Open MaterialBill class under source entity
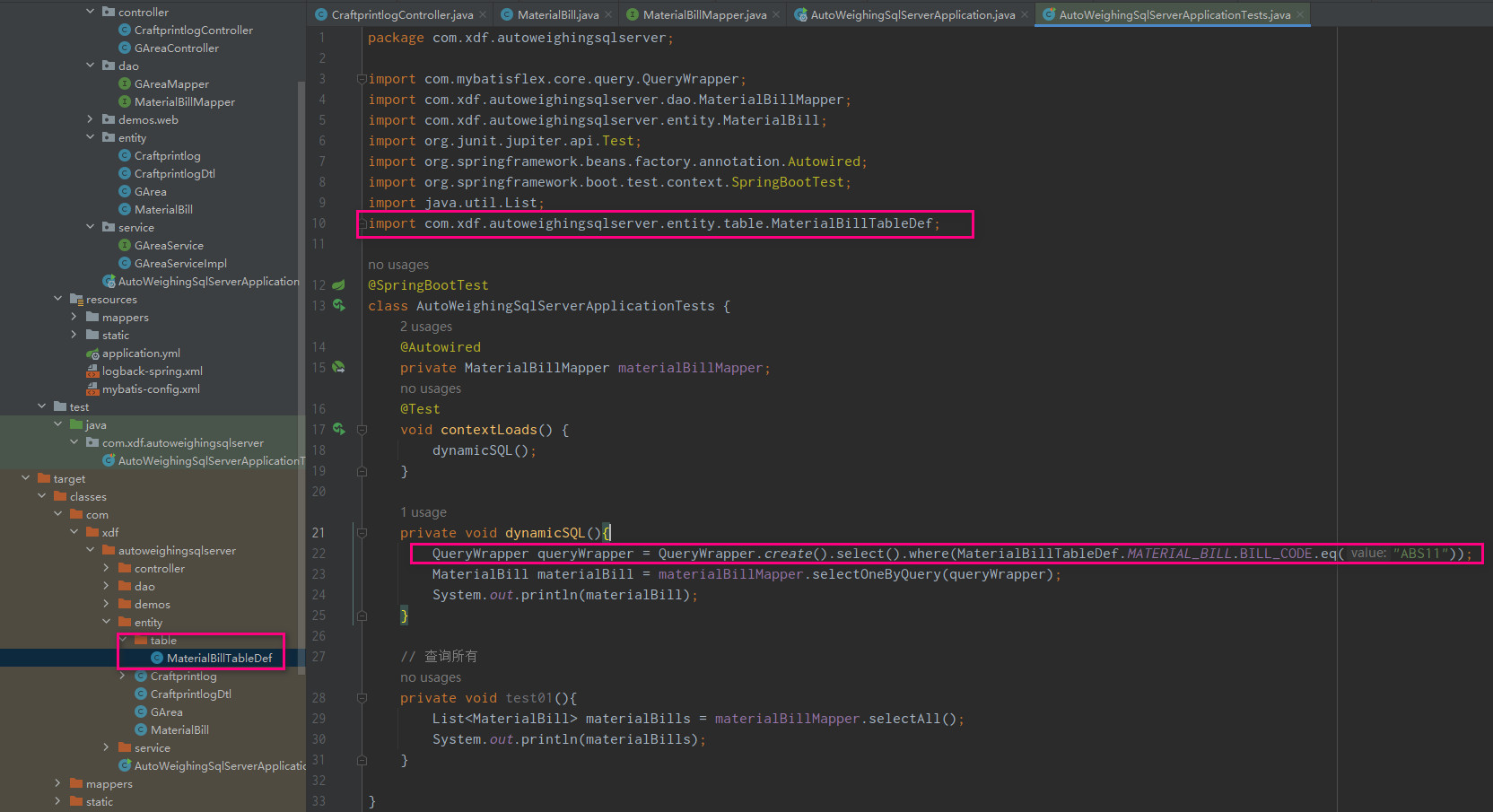 [x=163, y=210]
